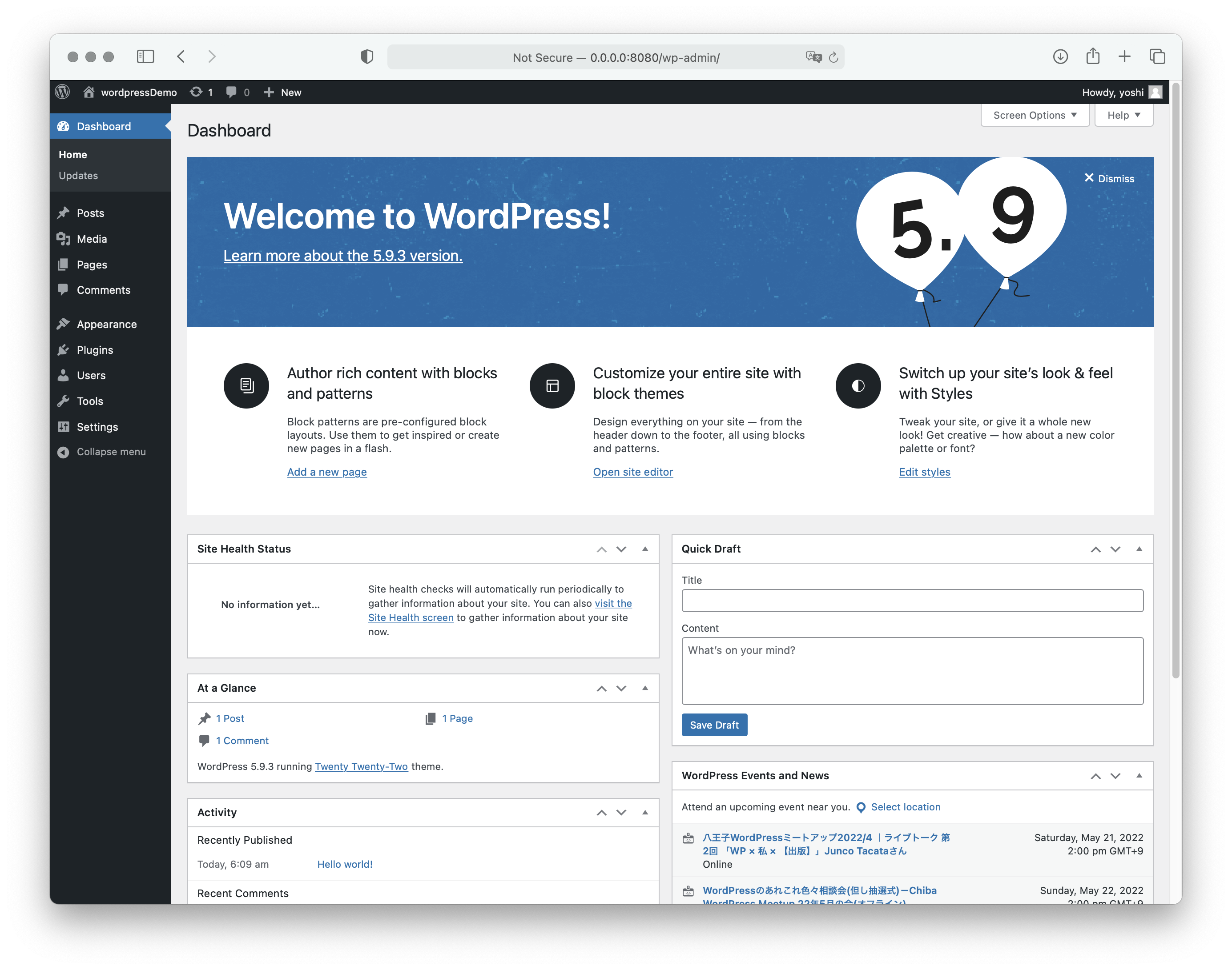Toggle the Activity panel
Image resolution: width=1232 pixels, height=970 pixels.
click(x=645, y=812)
